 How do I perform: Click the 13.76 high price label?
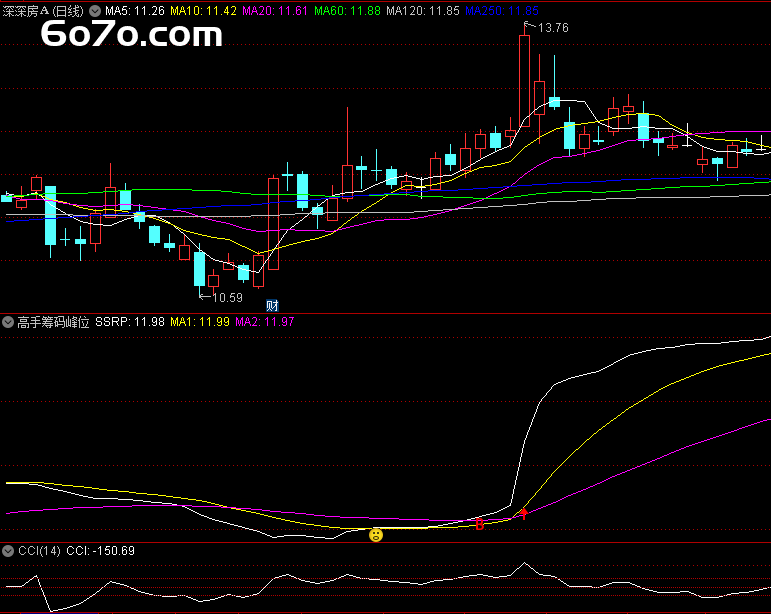553,28
